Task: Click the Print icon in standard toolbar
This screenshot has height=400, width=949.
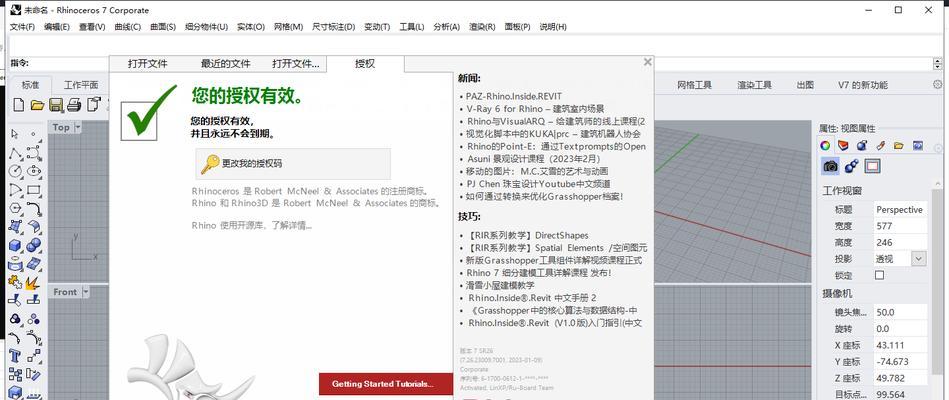Action: click(x=74, y=104)
